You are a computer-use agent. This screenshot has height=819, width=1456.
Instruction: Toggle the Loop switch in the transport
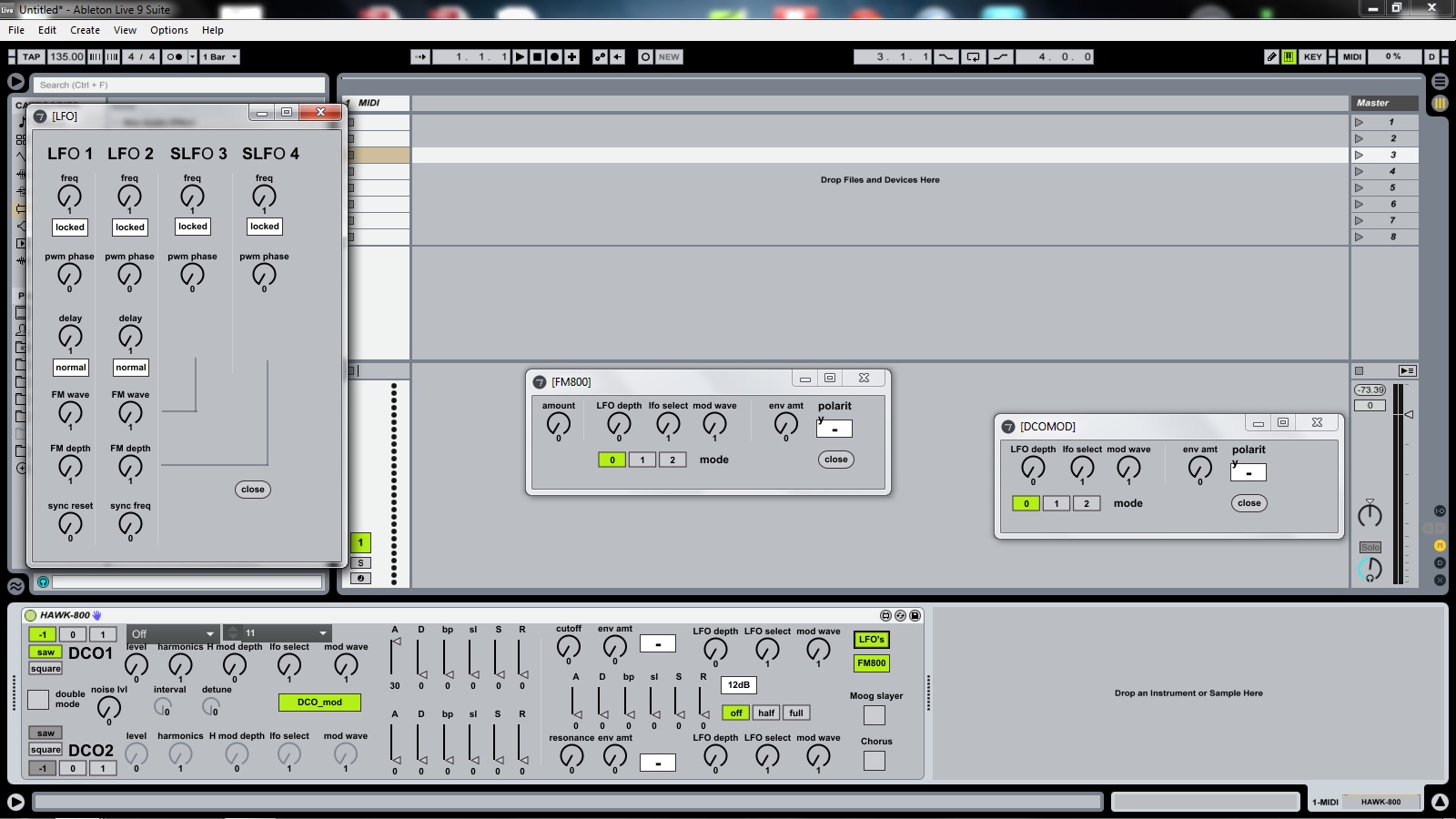click(x=973, y=56)
